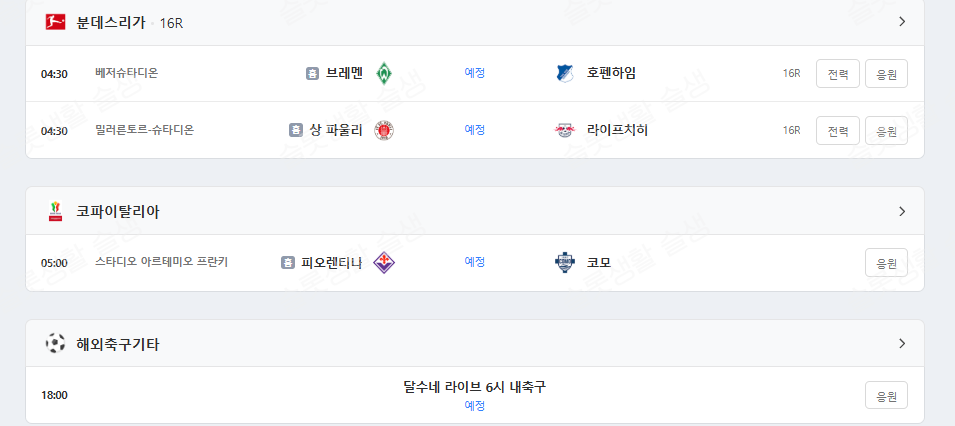955x426 pixels.
Task: Select the Fiorentina crest next to 피오렌티나
Action: click(x=383, y=263)
